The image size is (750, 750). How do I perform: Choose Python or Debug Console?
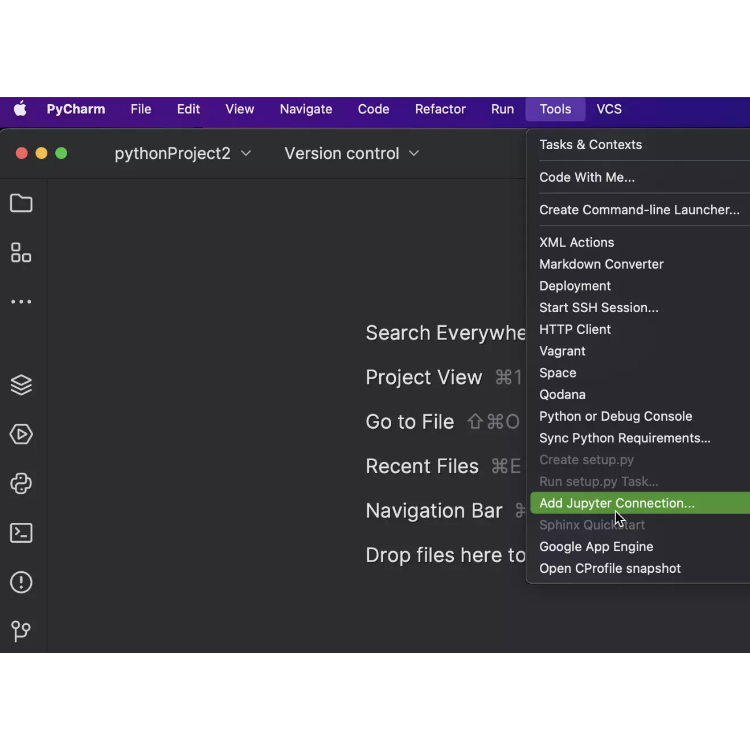[615, 416]
